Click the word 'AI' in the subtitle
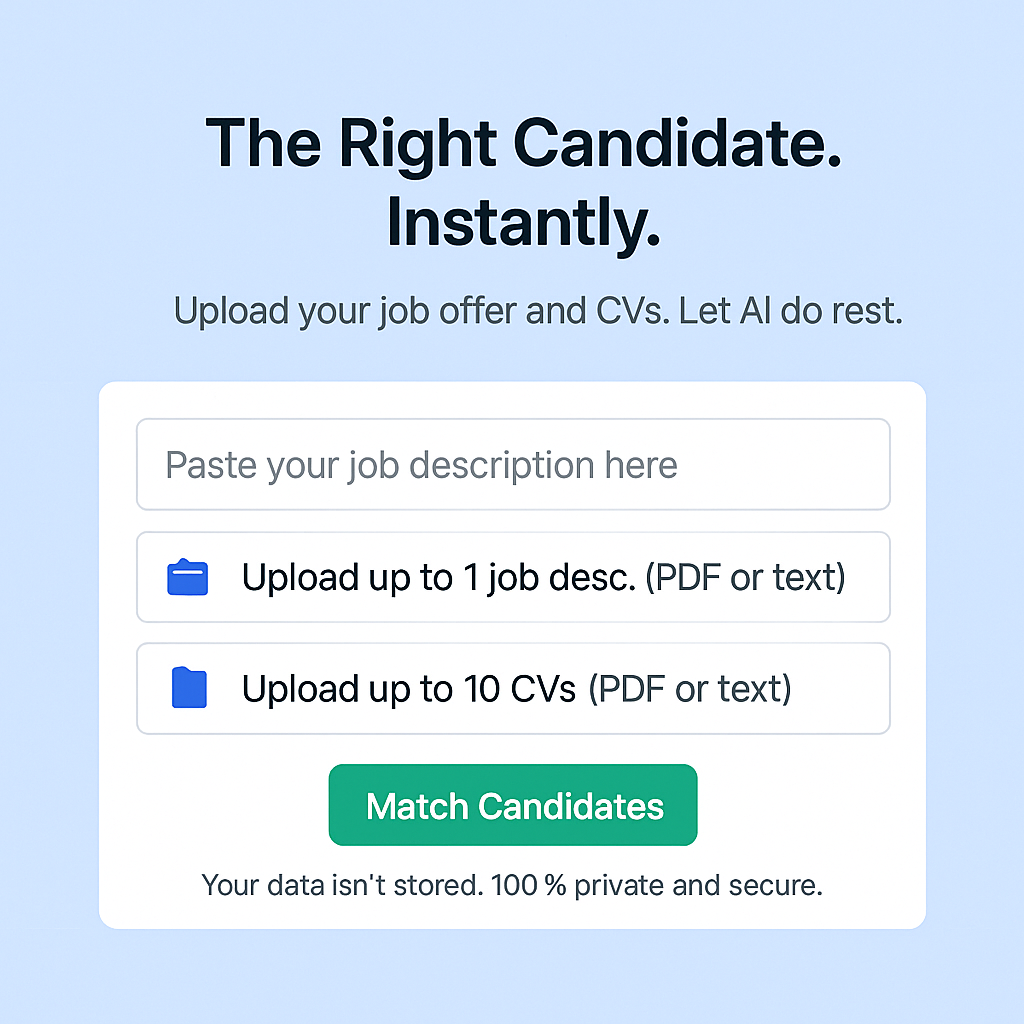The width and height of the screenshot is (1024, 1024). point(754,311)
